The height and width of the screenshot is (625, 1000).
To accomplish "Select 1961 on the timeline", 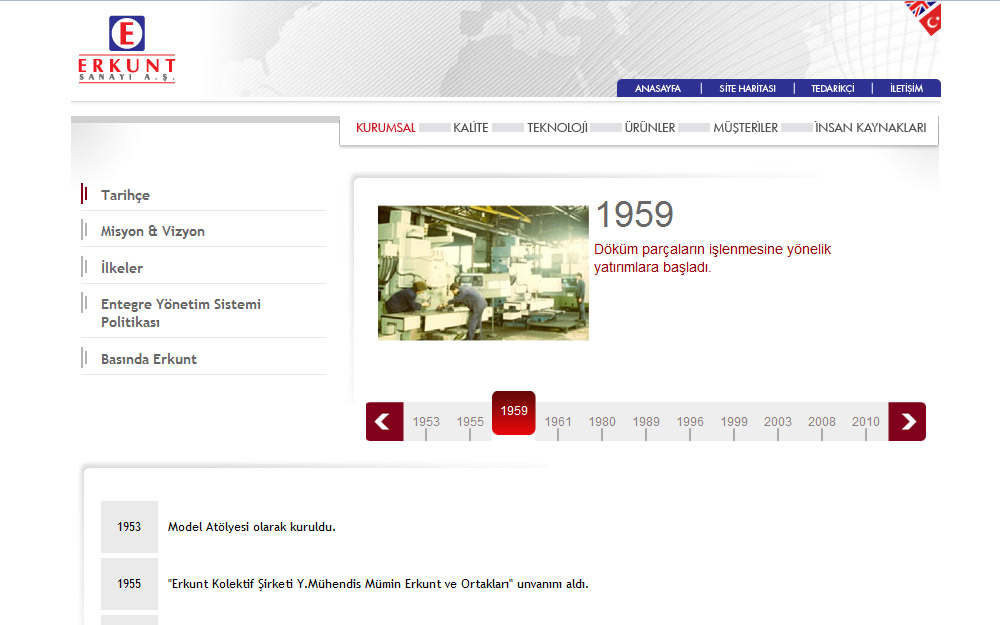I will (558, 422).
